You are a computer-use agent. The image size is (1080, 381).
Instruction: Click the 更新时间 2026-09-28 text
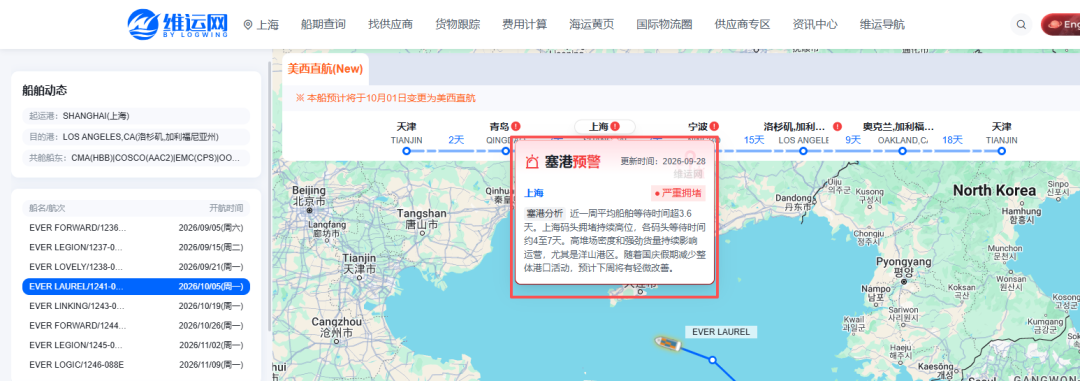663,161
